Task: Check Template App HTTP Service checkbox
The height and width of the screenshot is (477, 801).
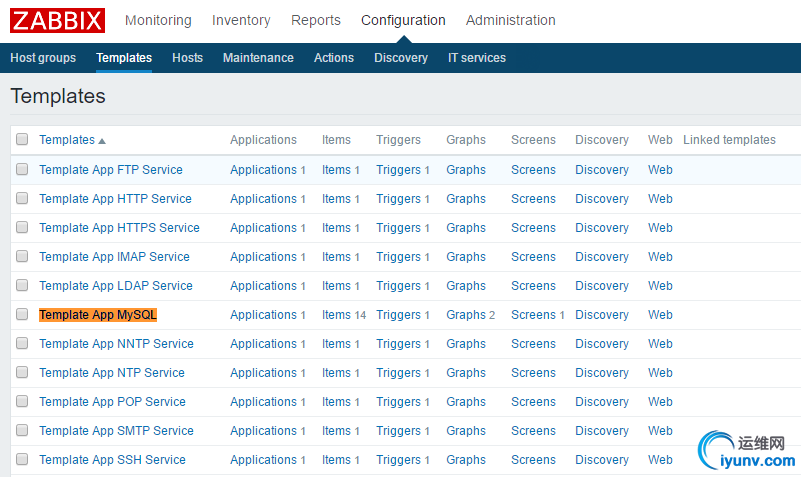Action: pos(22,198)
